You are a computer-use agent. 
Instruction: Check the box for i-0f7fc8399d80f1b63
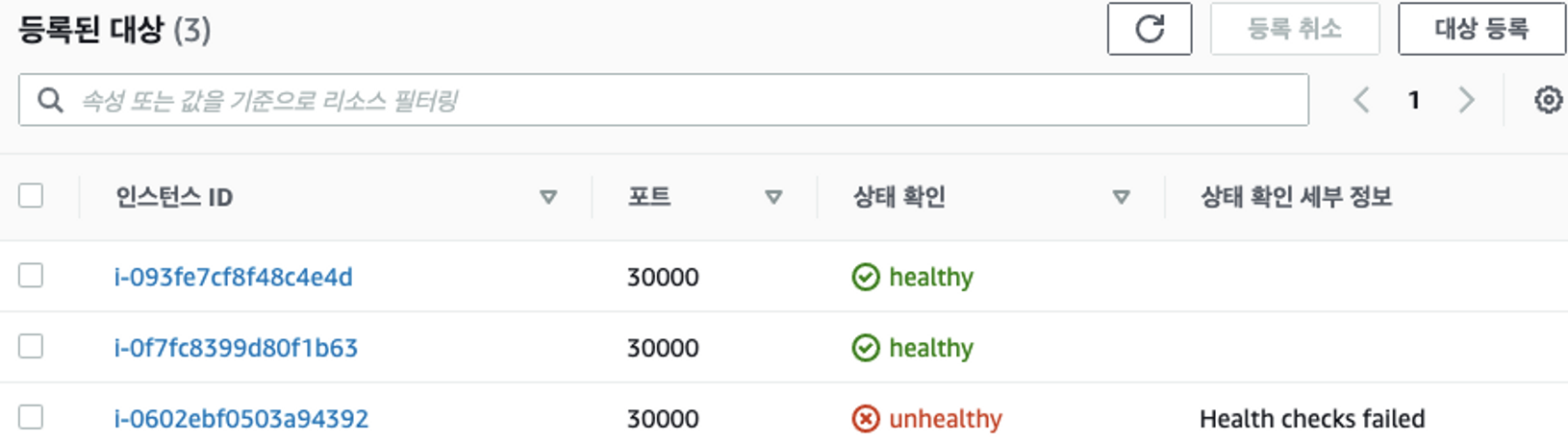coord(31,346)
